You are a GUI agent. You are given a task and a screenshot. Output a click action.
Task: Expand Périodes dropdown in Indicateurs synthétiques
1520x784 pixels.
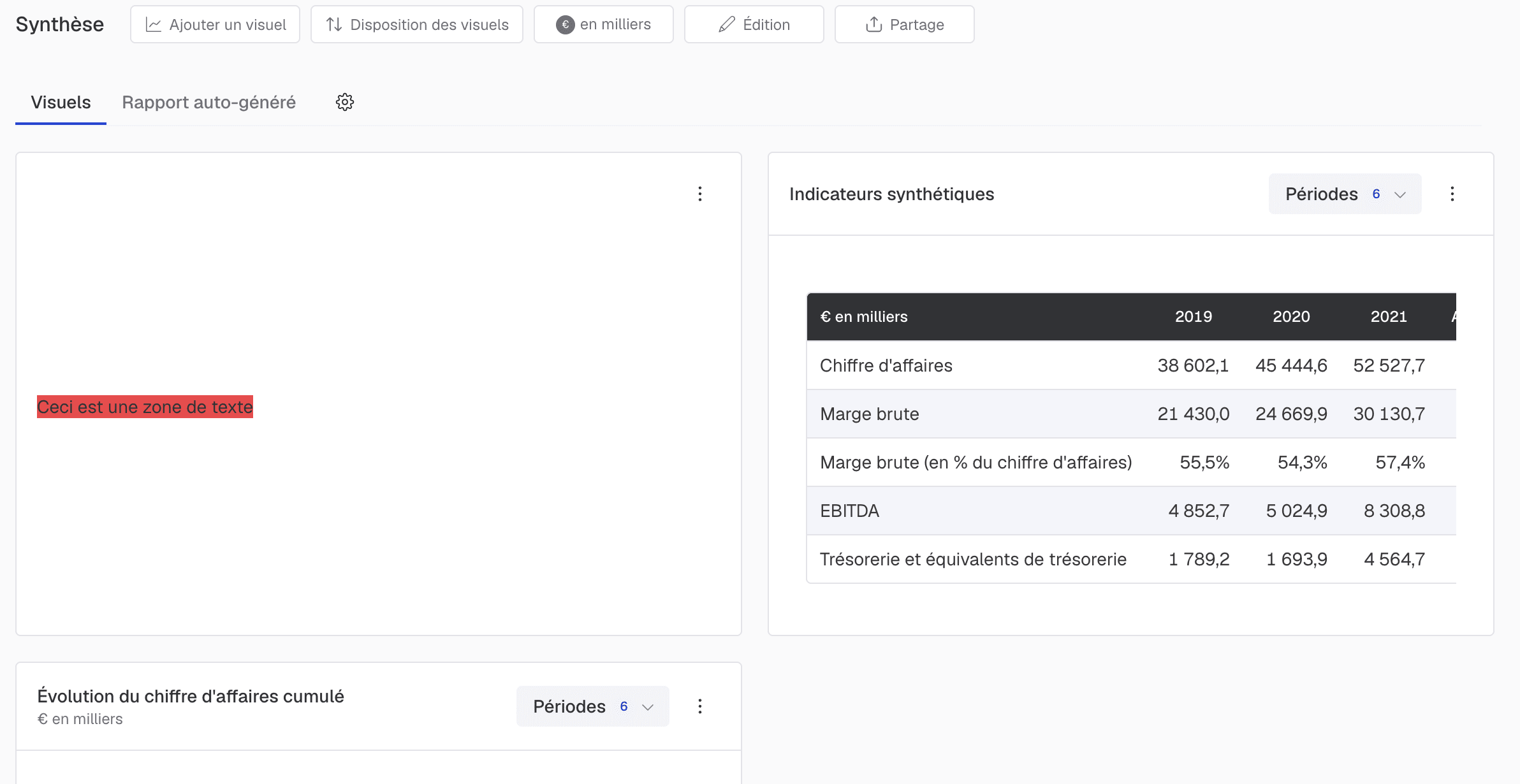click(1345, 194)
